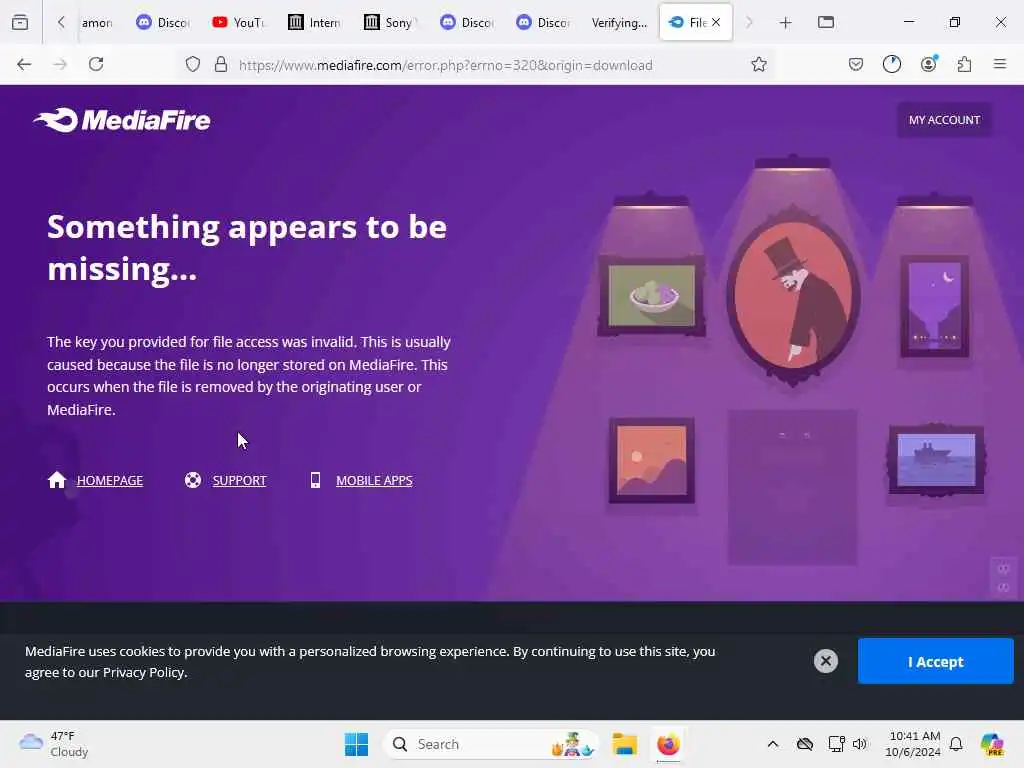Screen dimensions: 1024x768
Task: Click the taskbar Search box
Action: (491, 744)
